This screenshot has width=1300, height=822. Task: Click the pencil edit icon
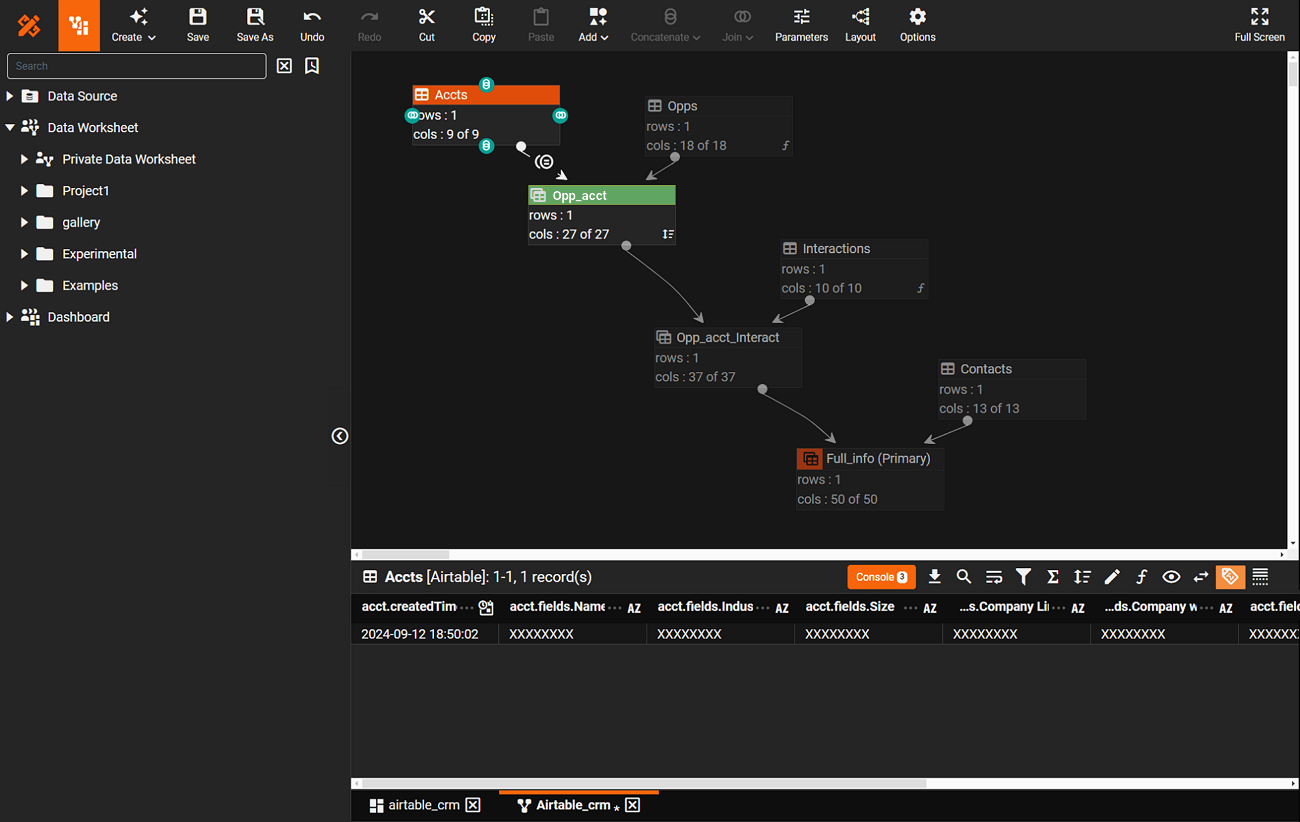coord(1112,577)
